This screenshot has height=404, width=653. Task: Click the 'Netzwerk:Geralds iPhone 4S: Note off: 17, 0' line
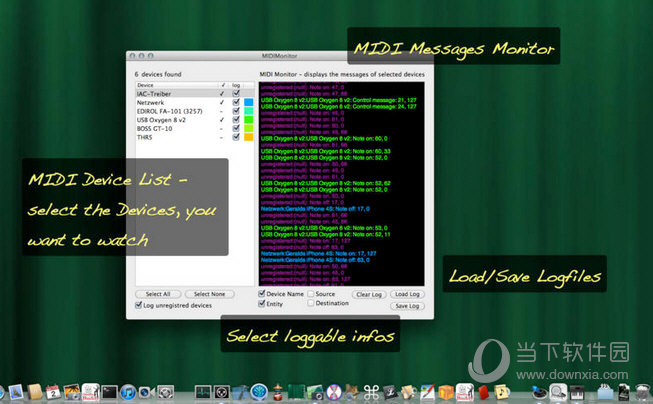(x=315, y=209)
